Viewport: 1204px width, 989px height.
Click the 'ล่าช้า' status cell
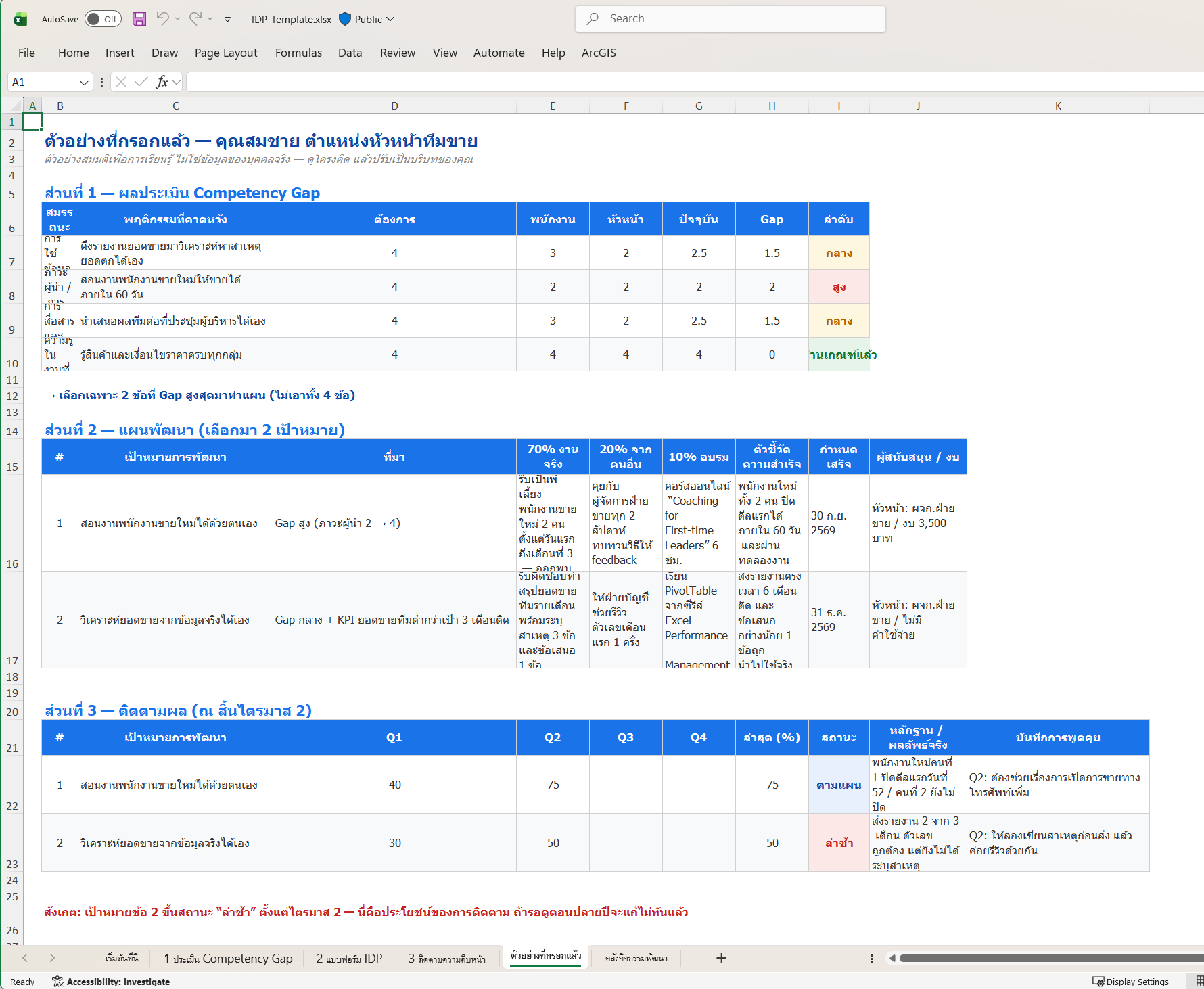(839, 843)
